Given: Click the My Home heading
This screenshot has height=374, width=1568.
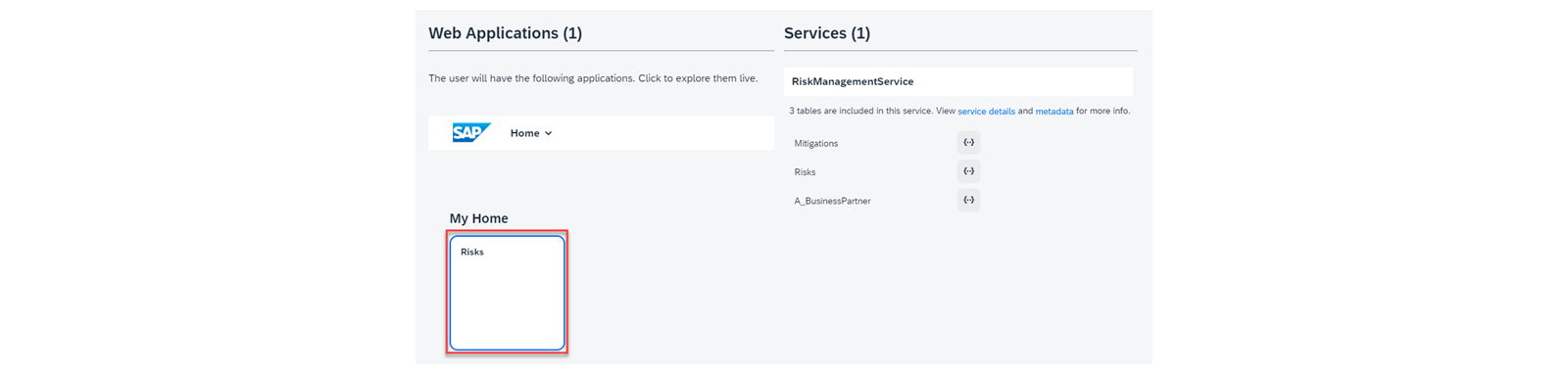Looking at the screenshot, I should click(x=478, y=218).
